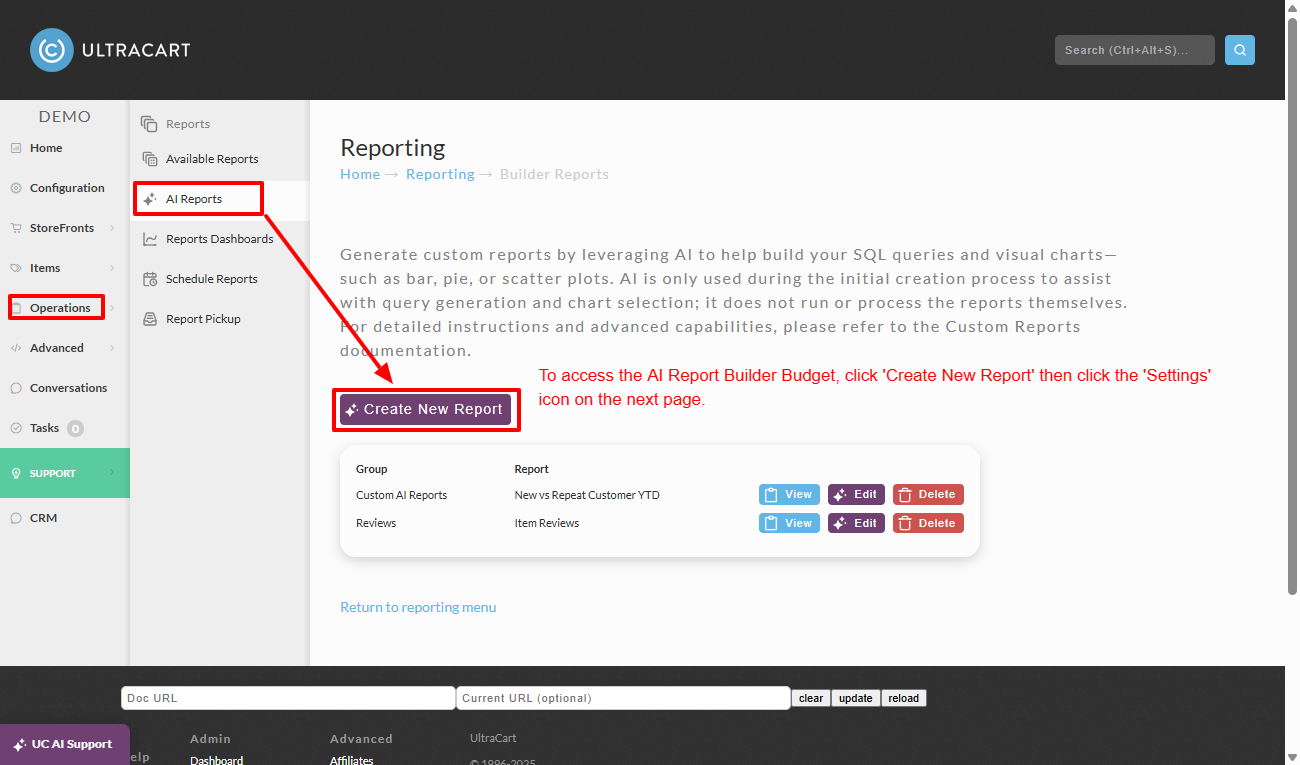Click the 'Custom AI Reports' group cell
Viewport: 1300px width, 765px height.
click(x=402, y=495)
